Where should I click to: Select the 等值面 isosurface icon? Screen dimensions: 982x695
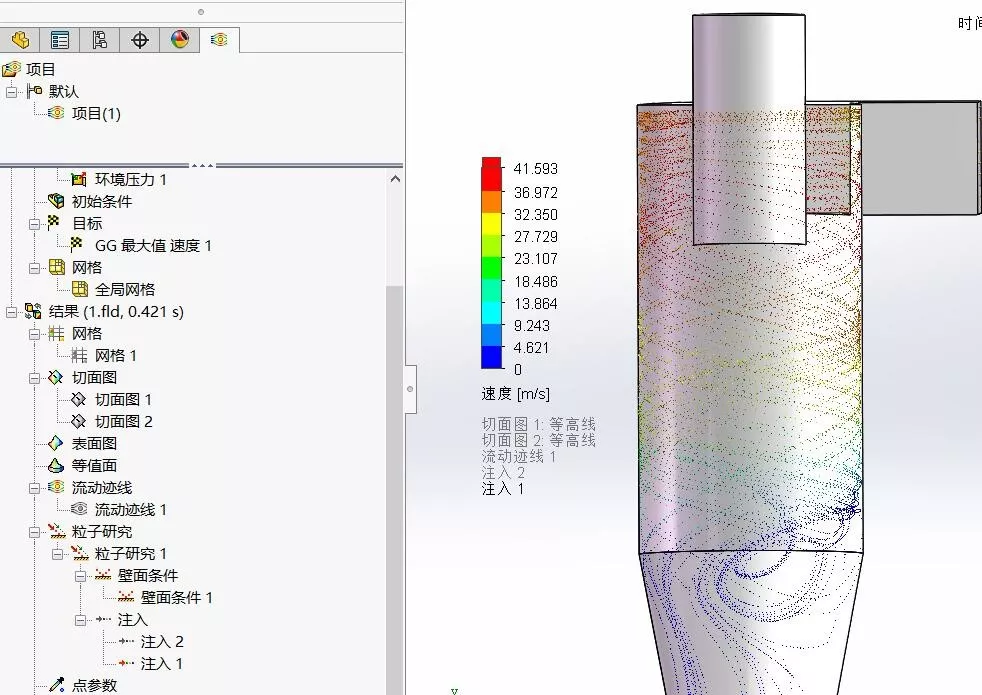tap(56, 465)
